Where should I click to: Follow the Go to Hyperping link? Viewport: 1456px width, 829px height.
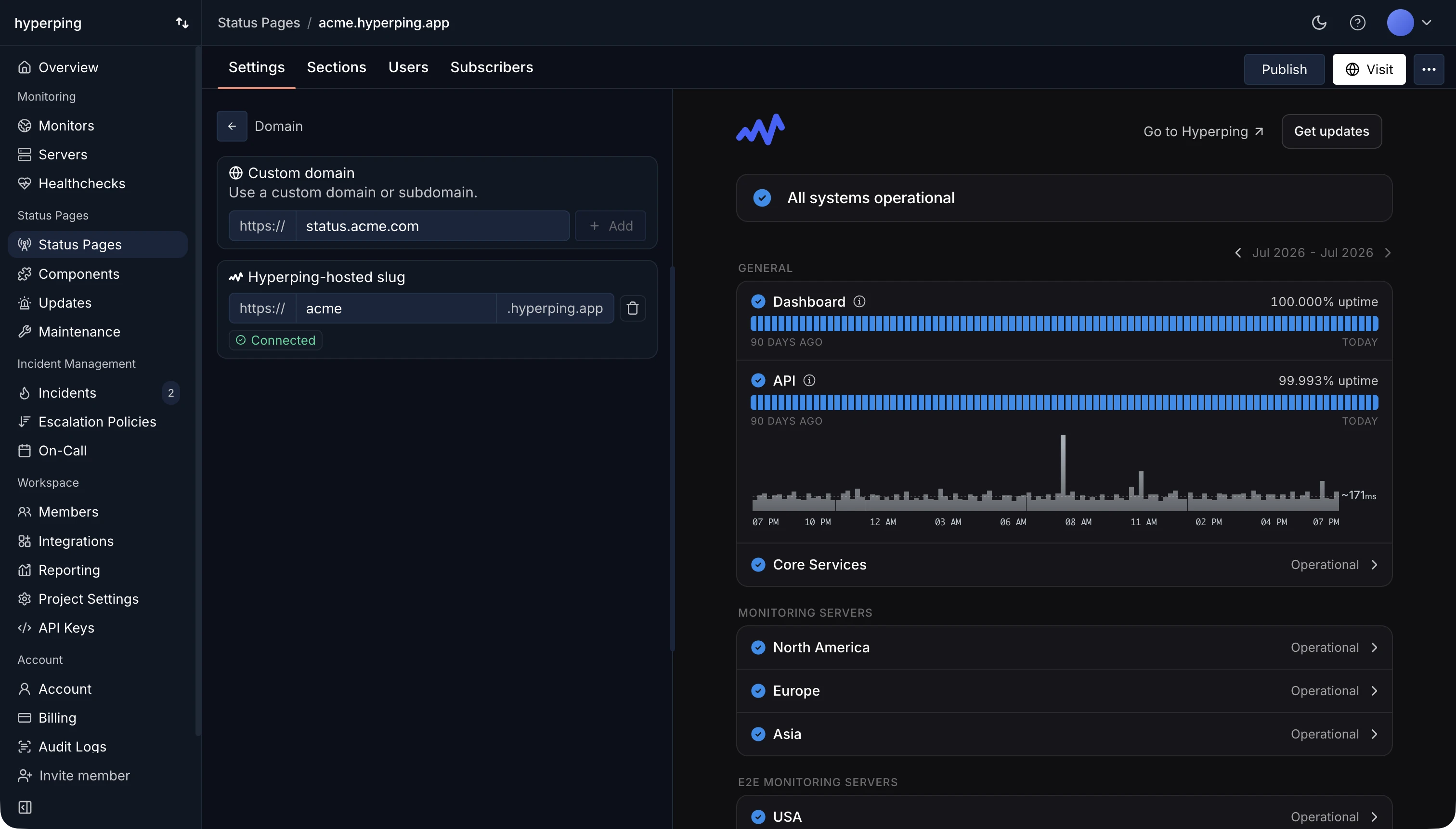[x=1203, y=131]
